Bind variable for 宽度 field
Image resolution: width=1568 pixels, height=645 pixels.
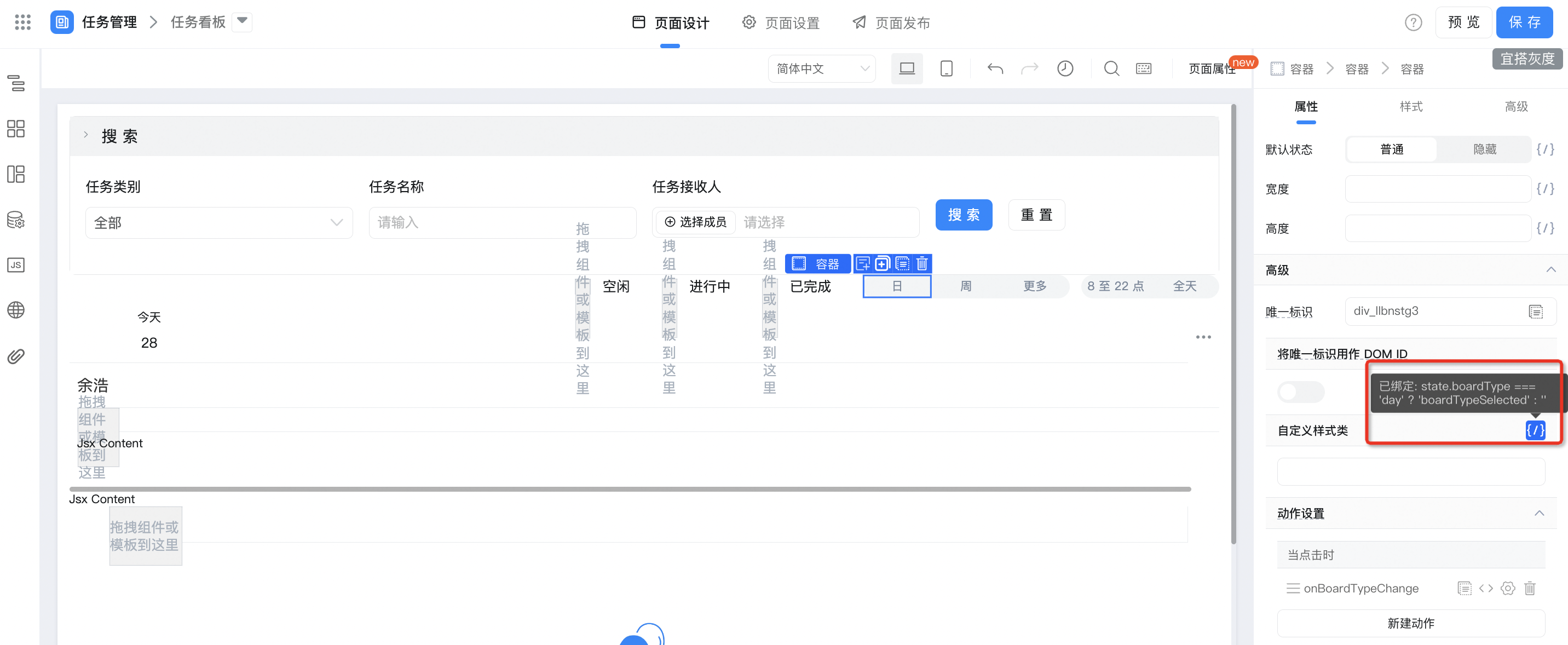point(1545,189)
